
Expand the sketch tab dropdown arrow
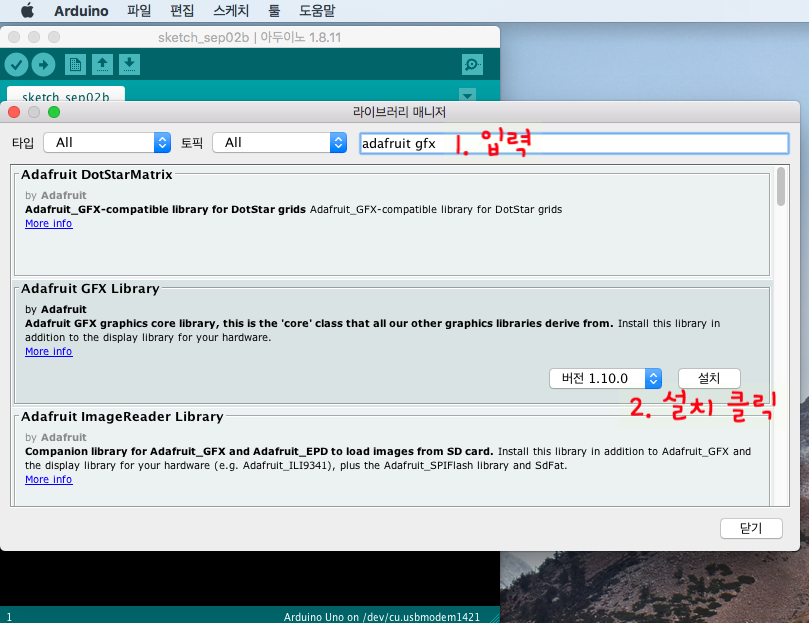[467, 95]
